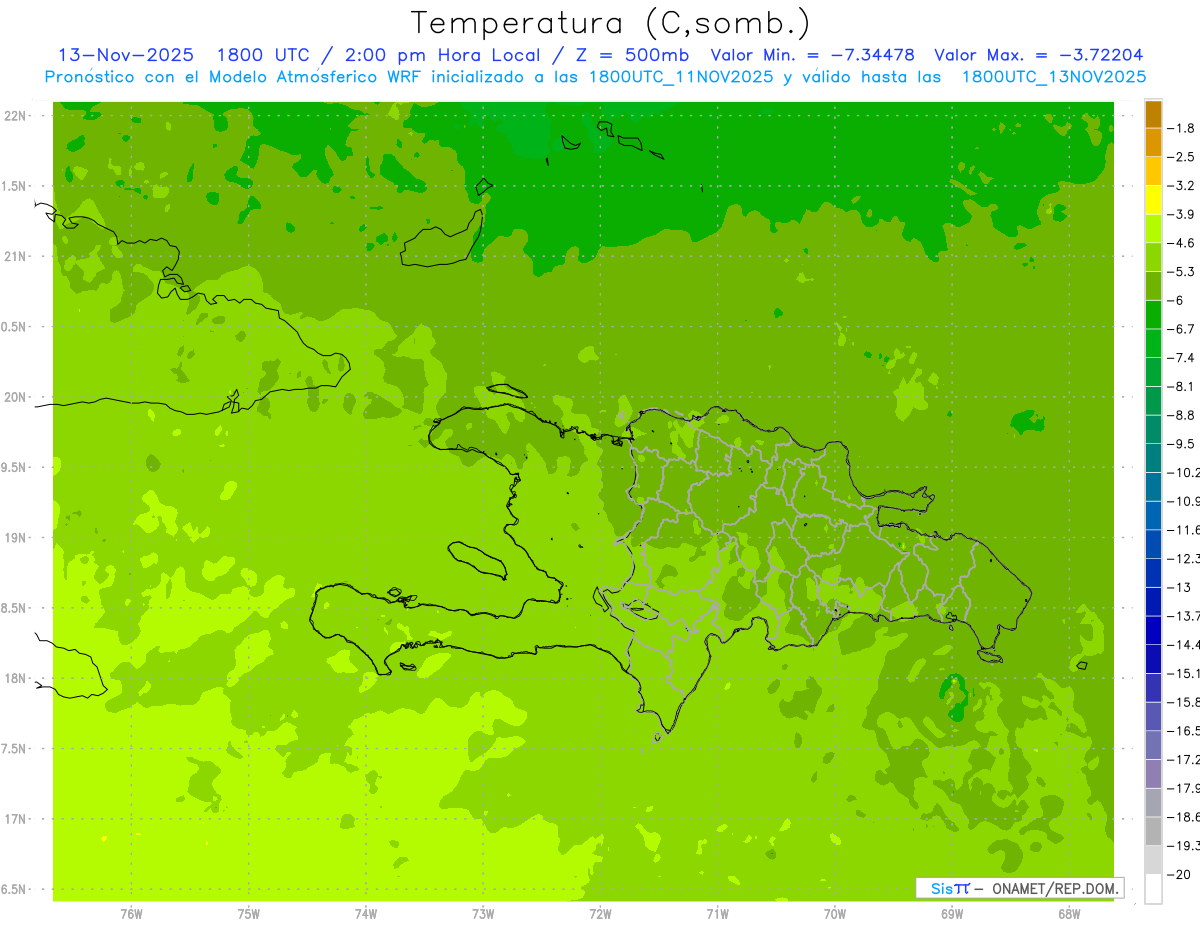Pick the purple swatch between -17.2 and -17.9
This screenshot has width=1200, height=927.
pos(1153,774)
